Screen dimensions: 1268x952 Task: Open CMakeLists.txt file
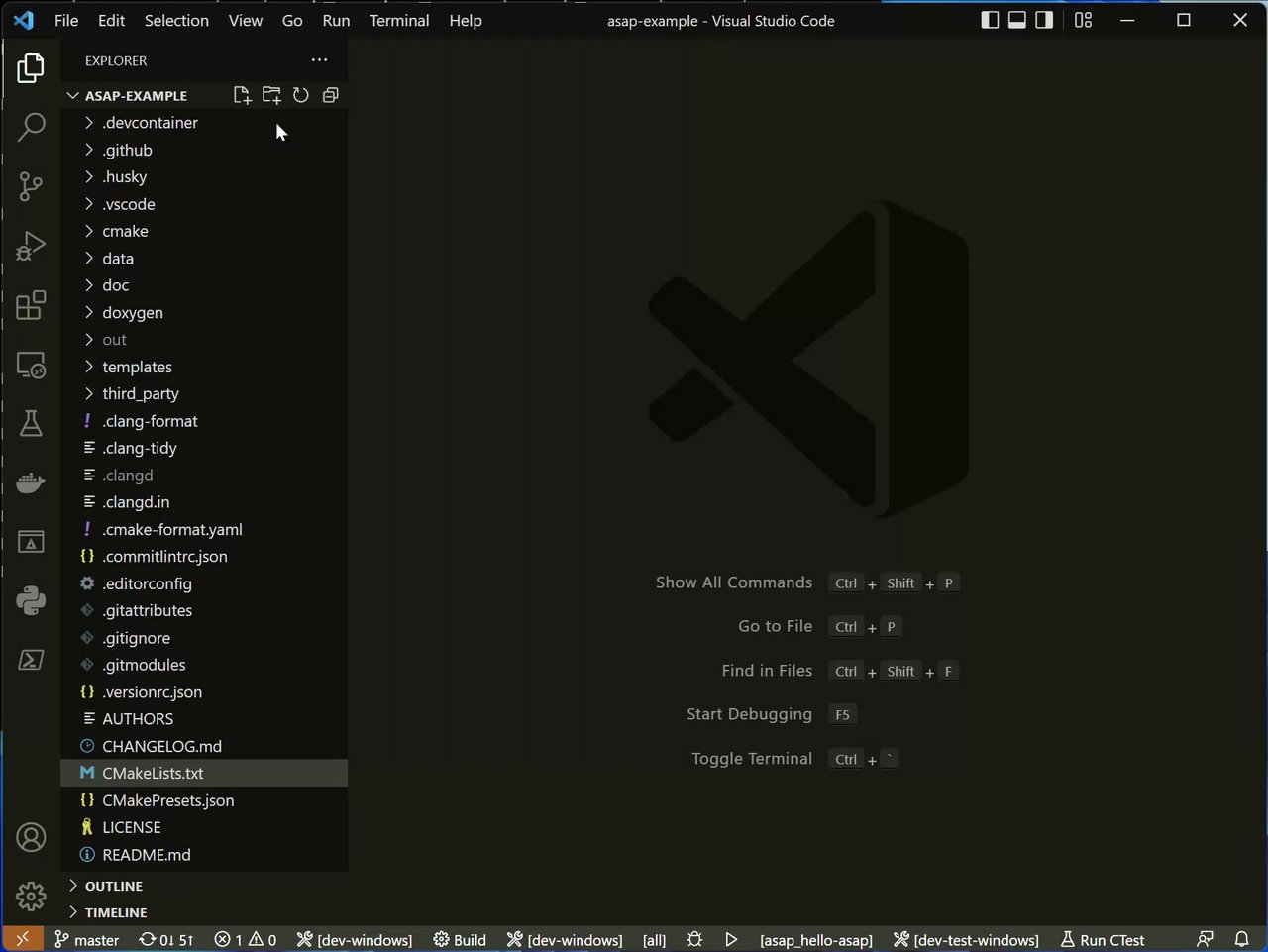(x=204, y=773)
